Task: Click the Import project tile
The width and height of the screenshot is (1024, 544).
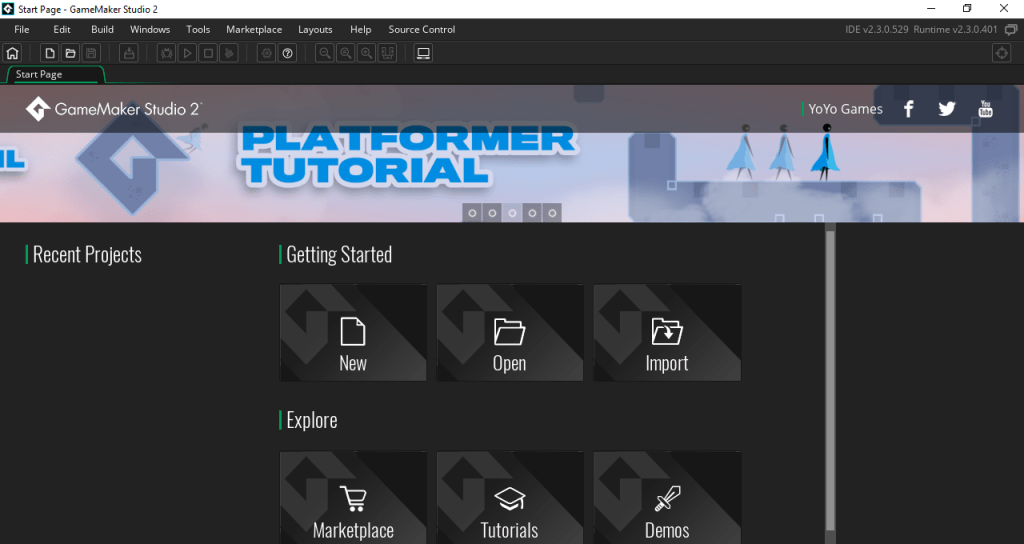Action: [x=667, y=333]
